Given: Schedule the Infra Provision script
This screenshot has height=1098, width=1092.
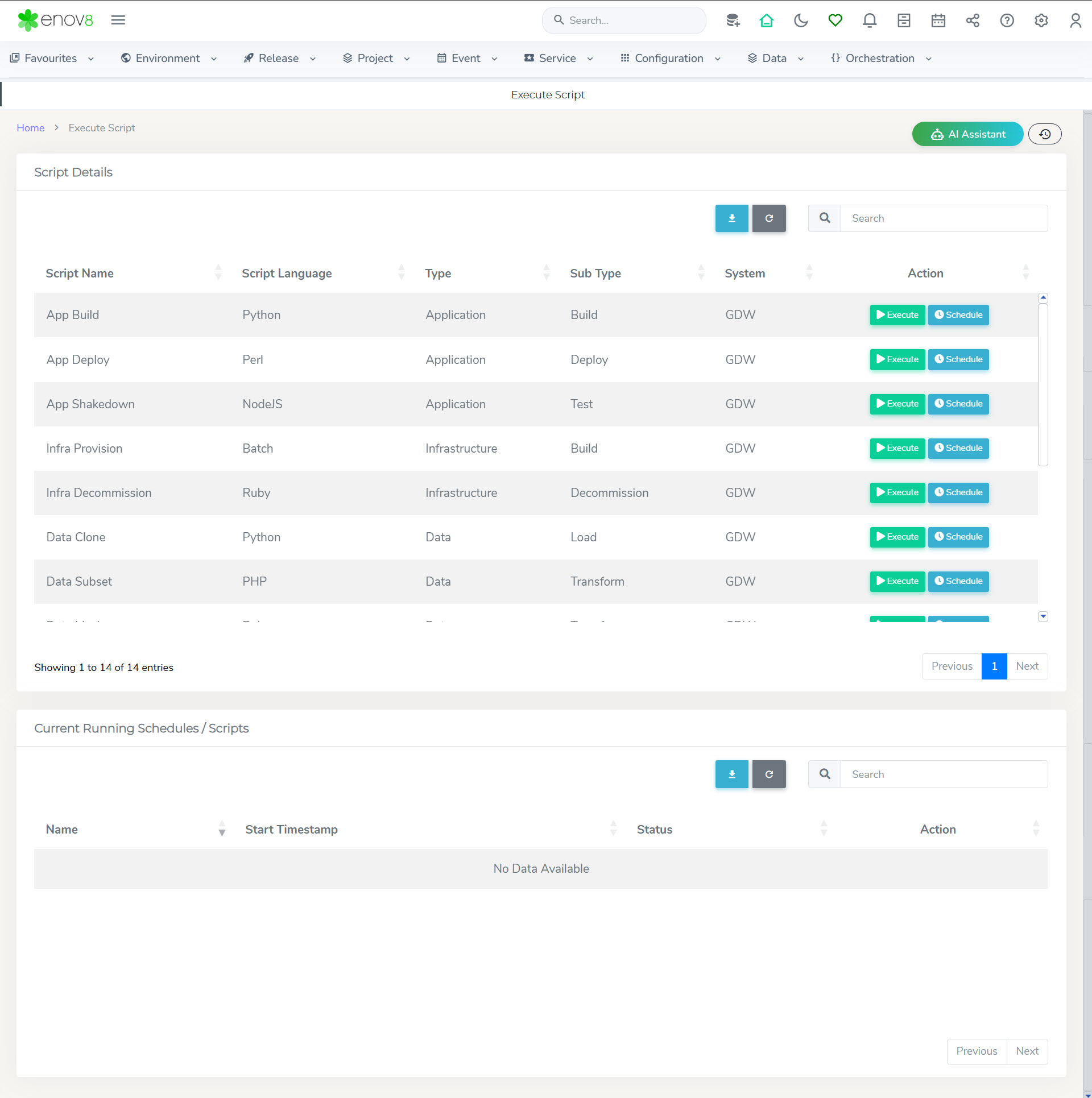Looking at the screenshot, I should click(958, 448).
